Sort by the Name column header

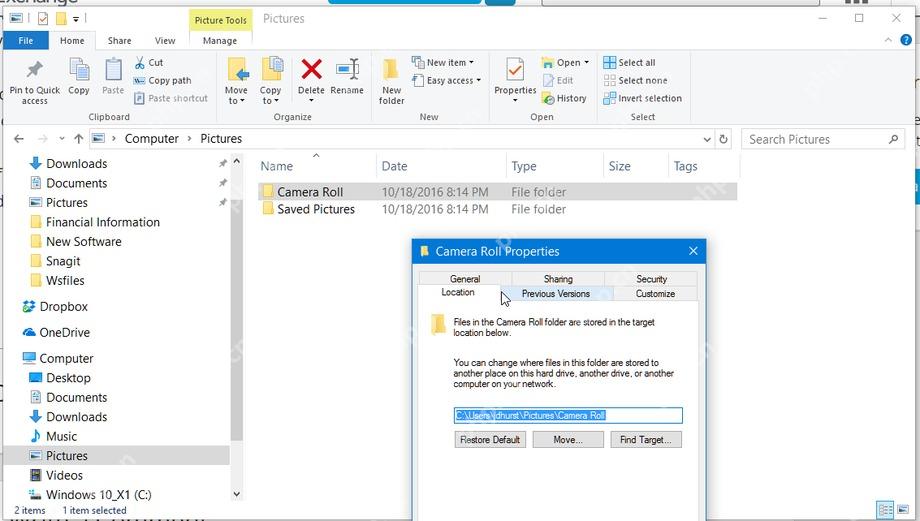(276, 166)
